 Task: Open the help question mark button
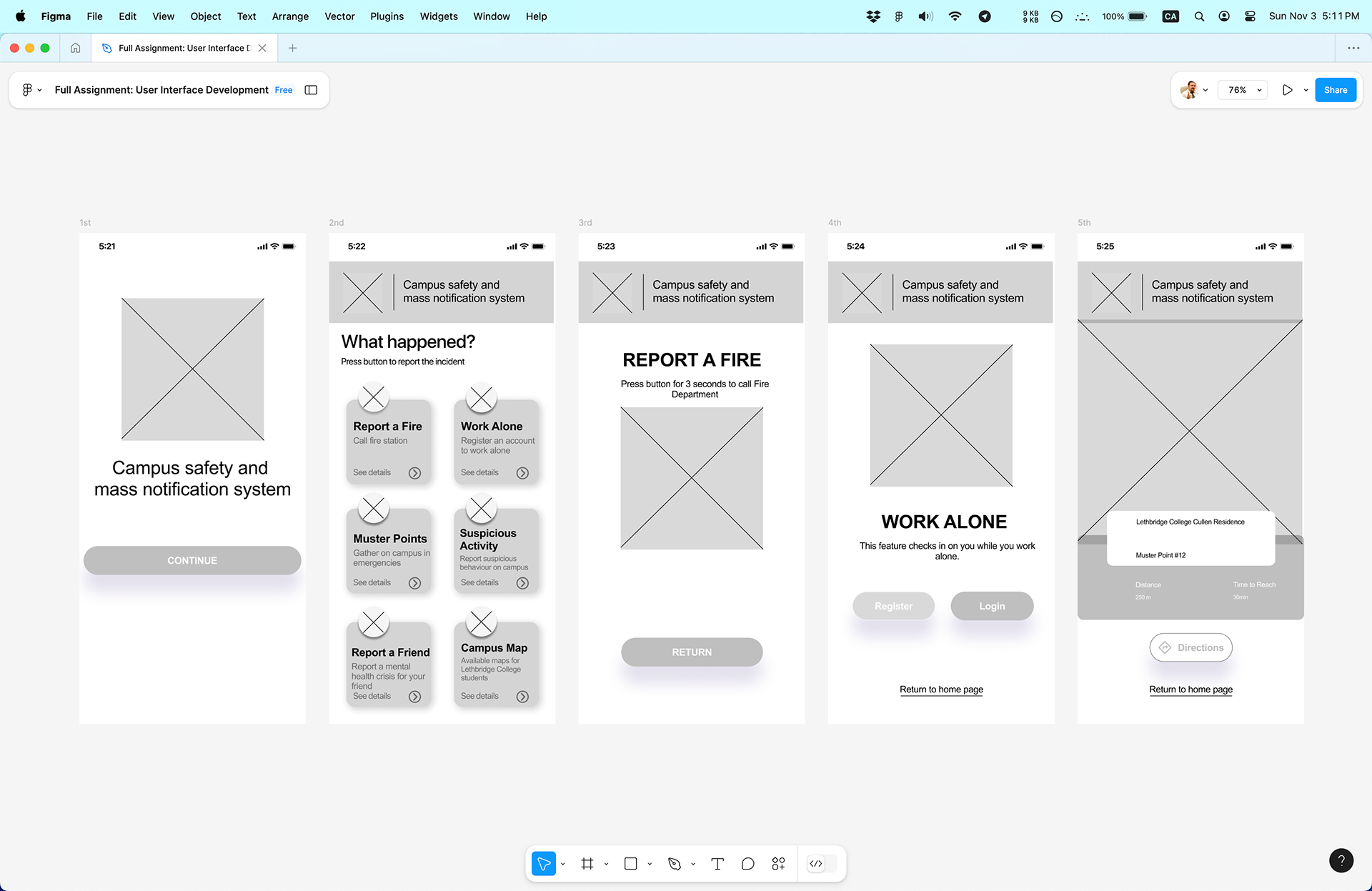click(x=1341, y=860)
